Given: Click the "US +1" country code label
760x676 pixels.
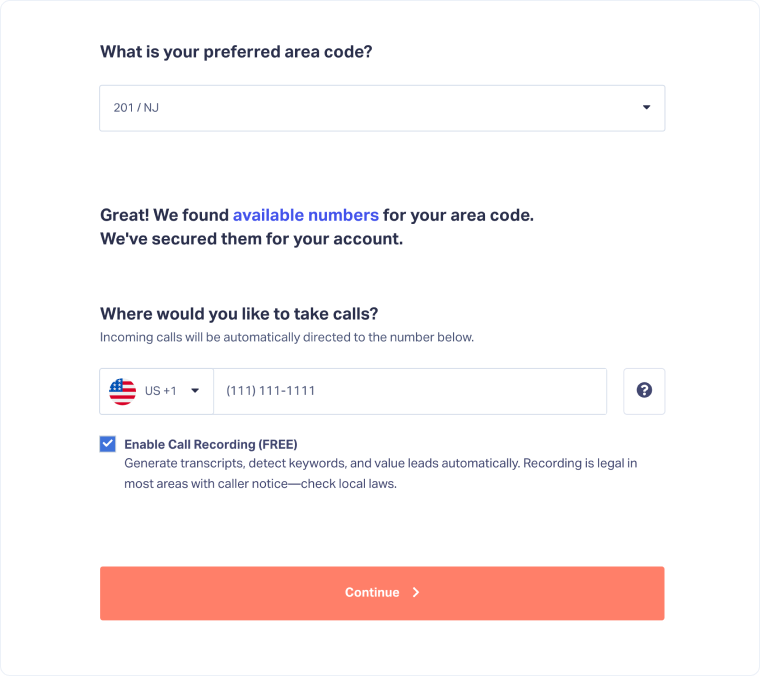Looking at the screenshot, I should point(160,391).
